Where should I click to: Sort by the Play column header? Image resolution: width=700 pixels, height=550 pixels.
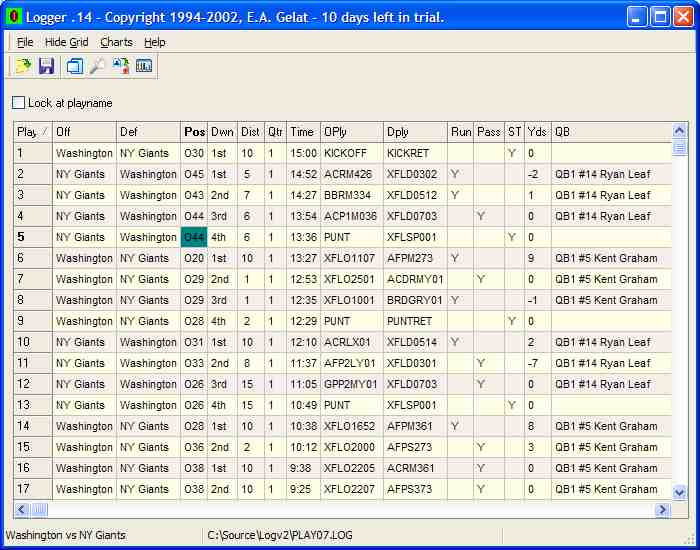tap(33, 132)
